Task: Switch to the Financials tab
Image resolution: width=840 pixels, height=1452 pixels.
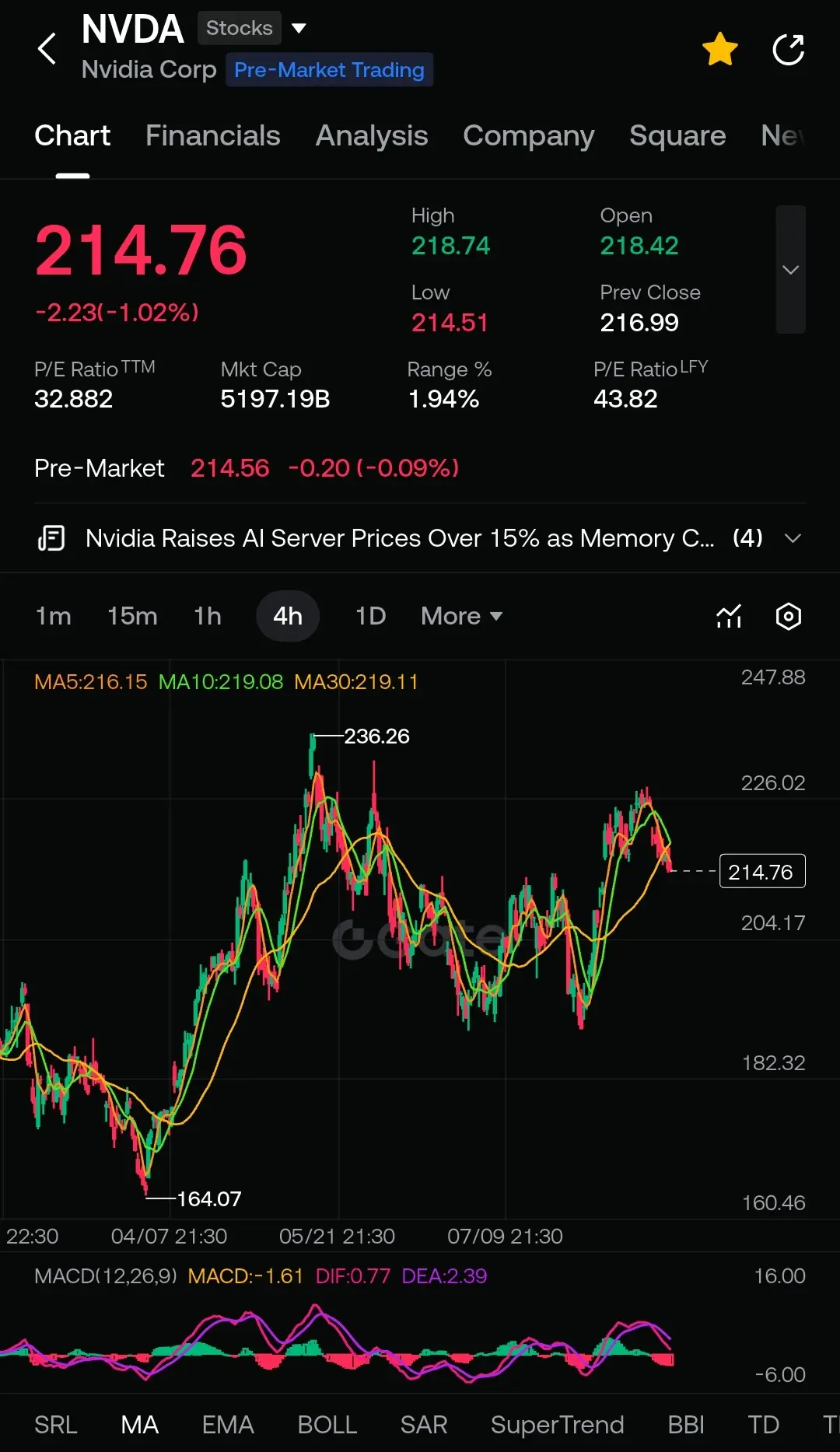Action: coord(212,135)
